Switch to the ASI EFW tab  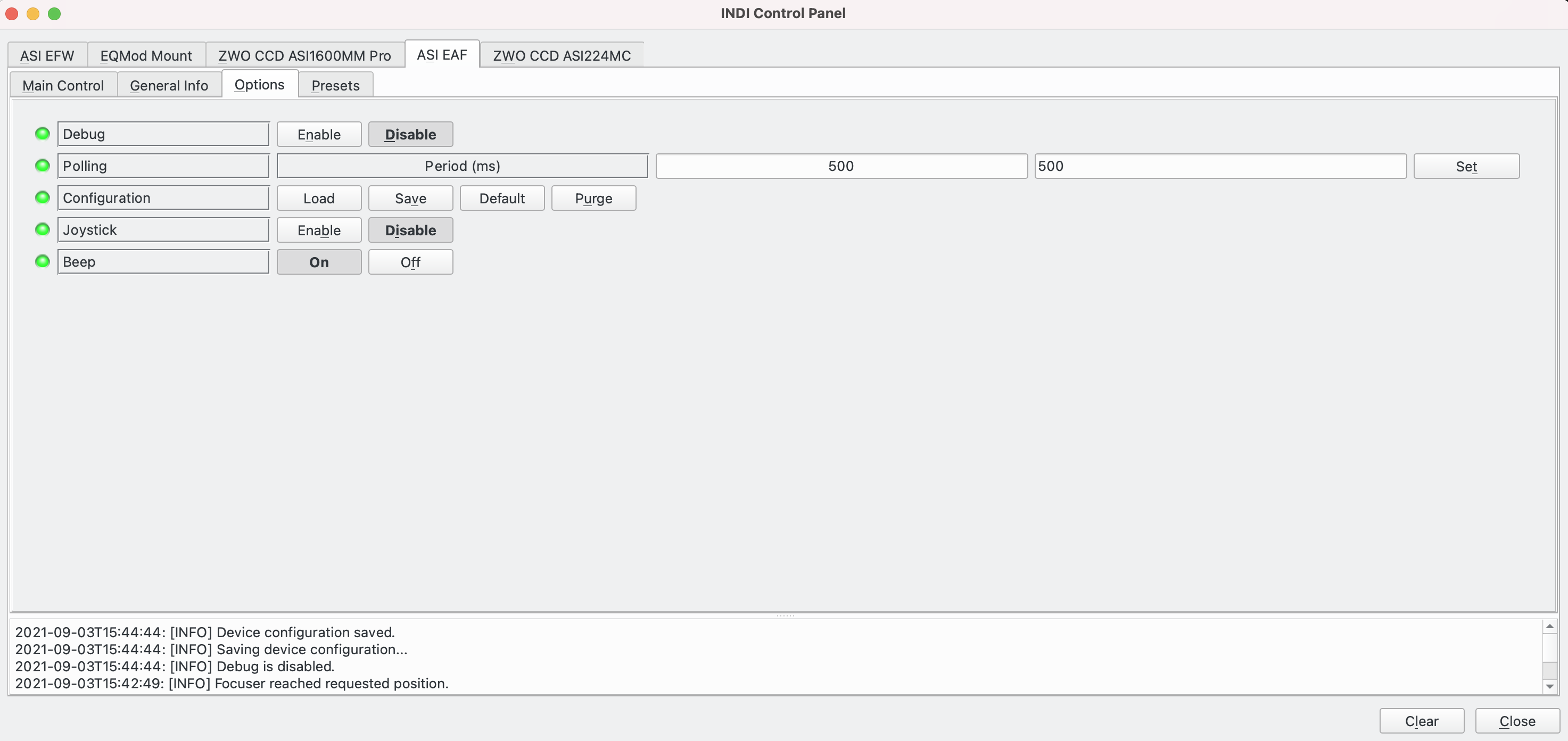pyautogui.click(x=47, y=55)
